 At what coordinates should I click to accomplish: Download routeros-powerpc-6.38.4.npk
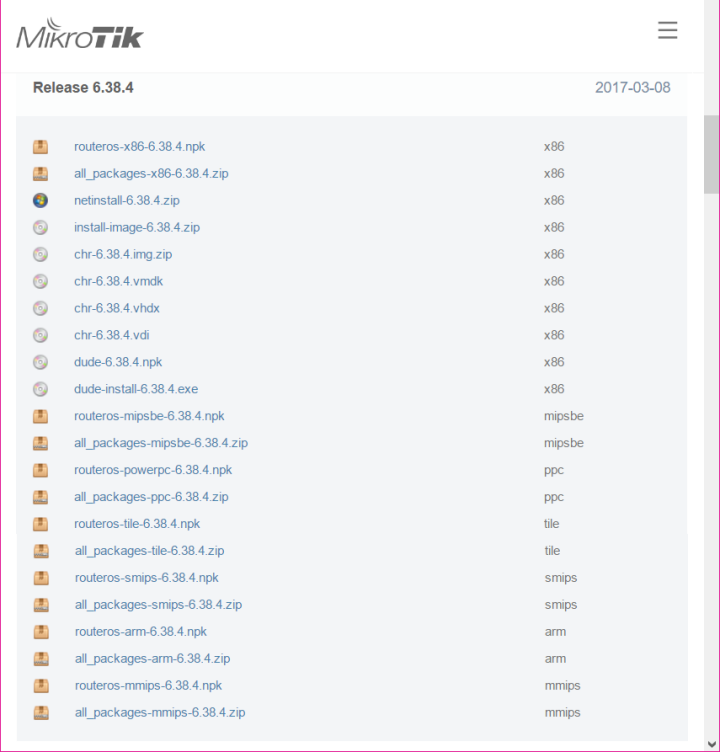pos(153,470)
